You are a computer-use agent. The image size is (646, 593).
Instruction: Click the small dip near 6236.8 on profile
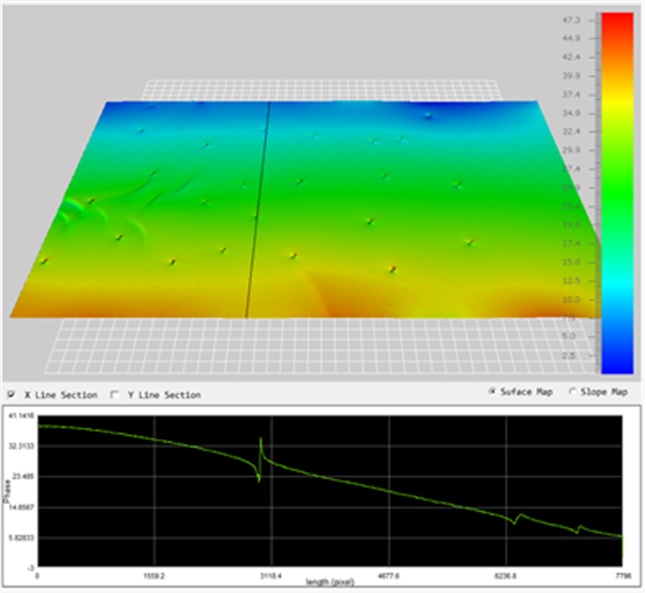click(x=517, y=519)
